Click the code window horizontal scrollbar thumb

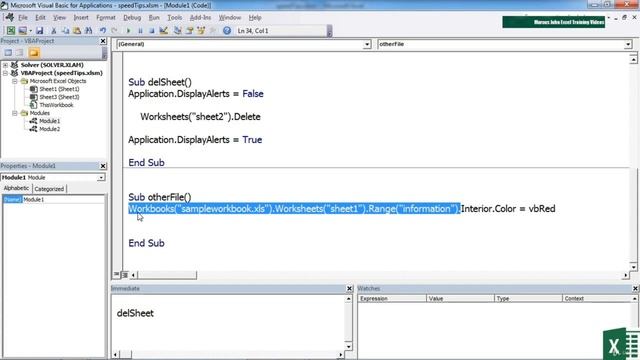[x=167, y=275]
